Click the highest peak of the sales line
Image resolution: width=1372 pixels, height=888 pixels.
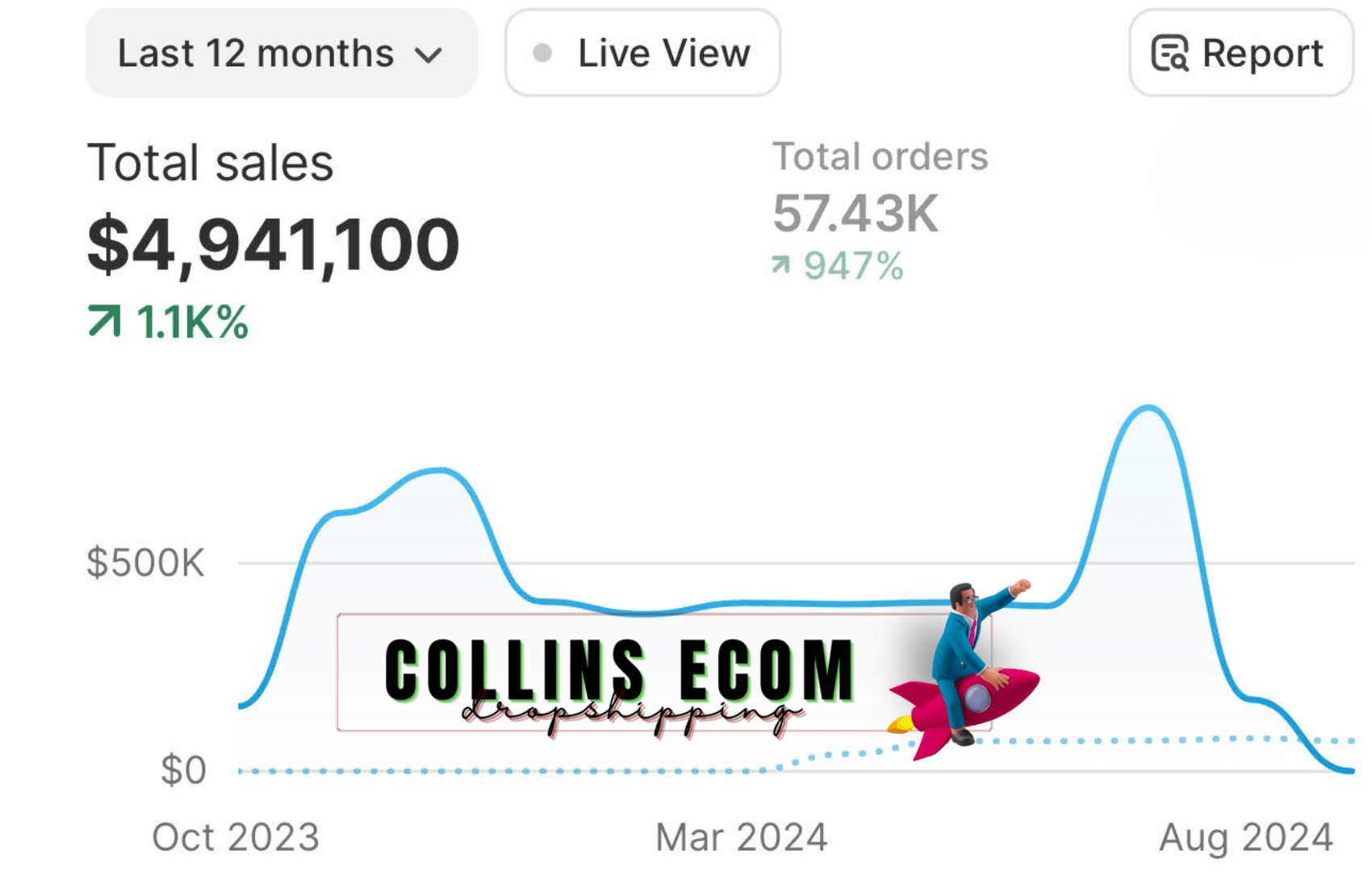(x=1148, y=408)
